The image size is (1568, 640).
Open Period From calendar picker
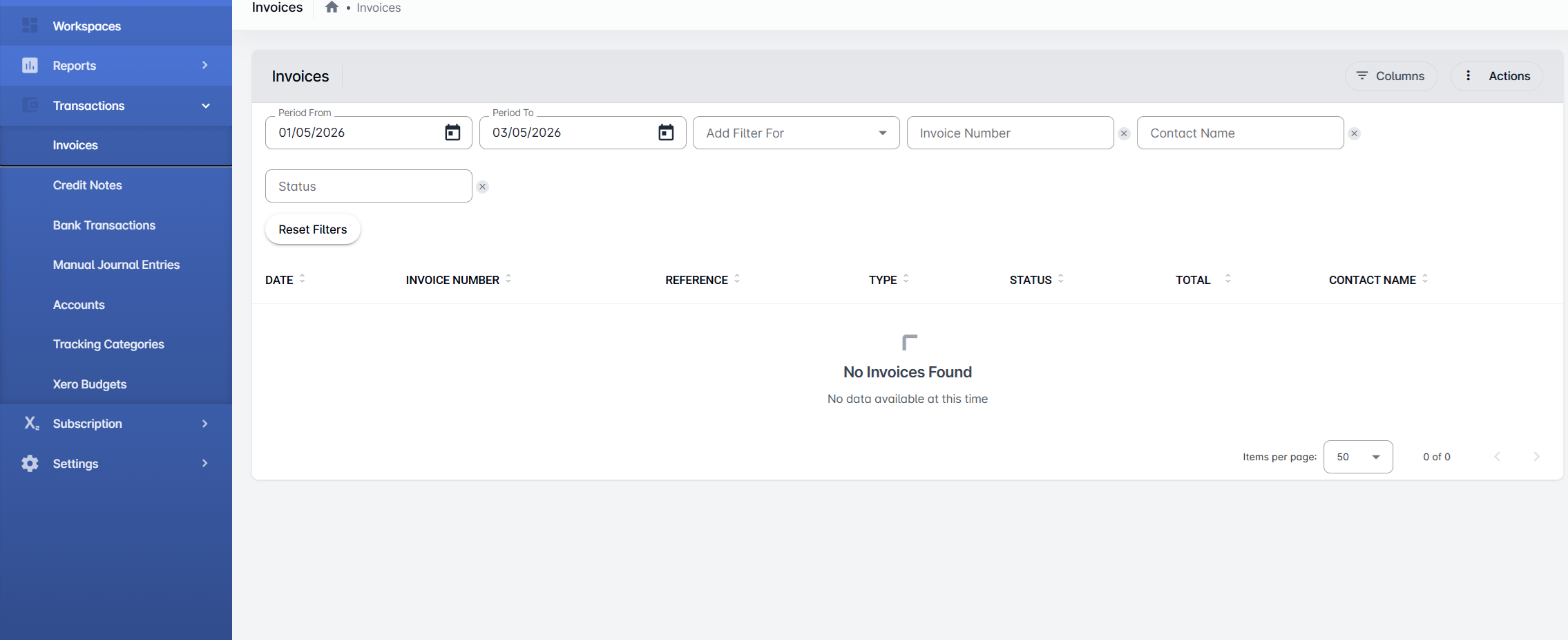coord(452,132)
